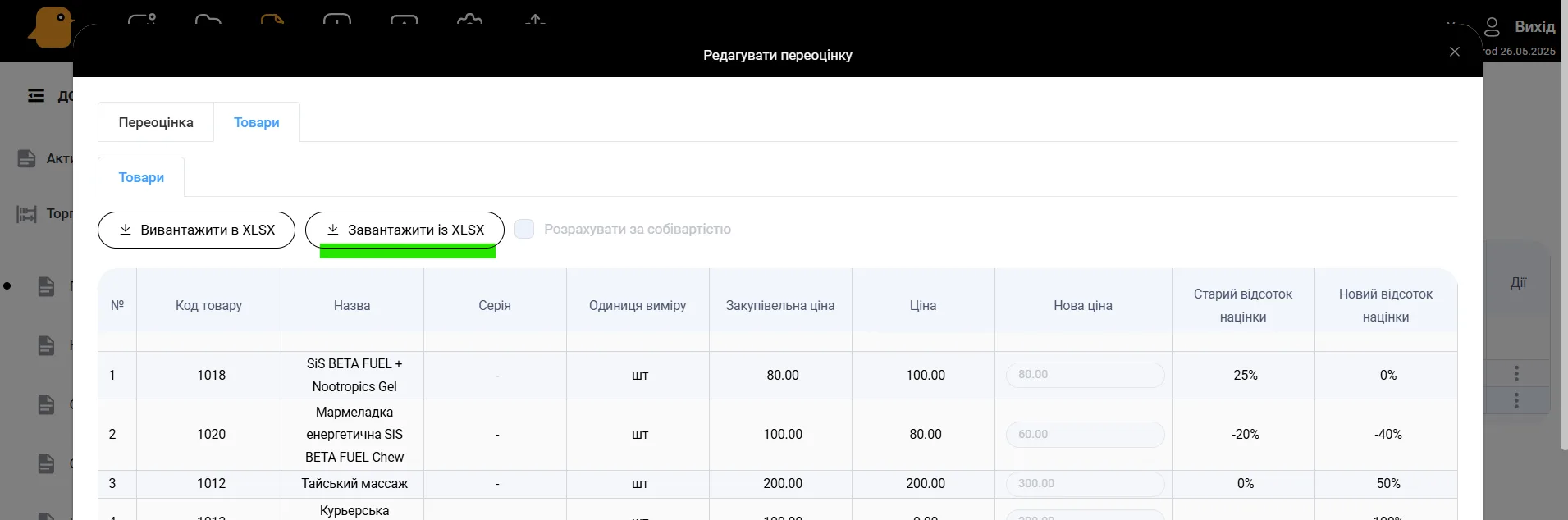Click the Нова ціна field for item 1018
Viewport: 1568px width, 520px height.
coord(1085,375)
